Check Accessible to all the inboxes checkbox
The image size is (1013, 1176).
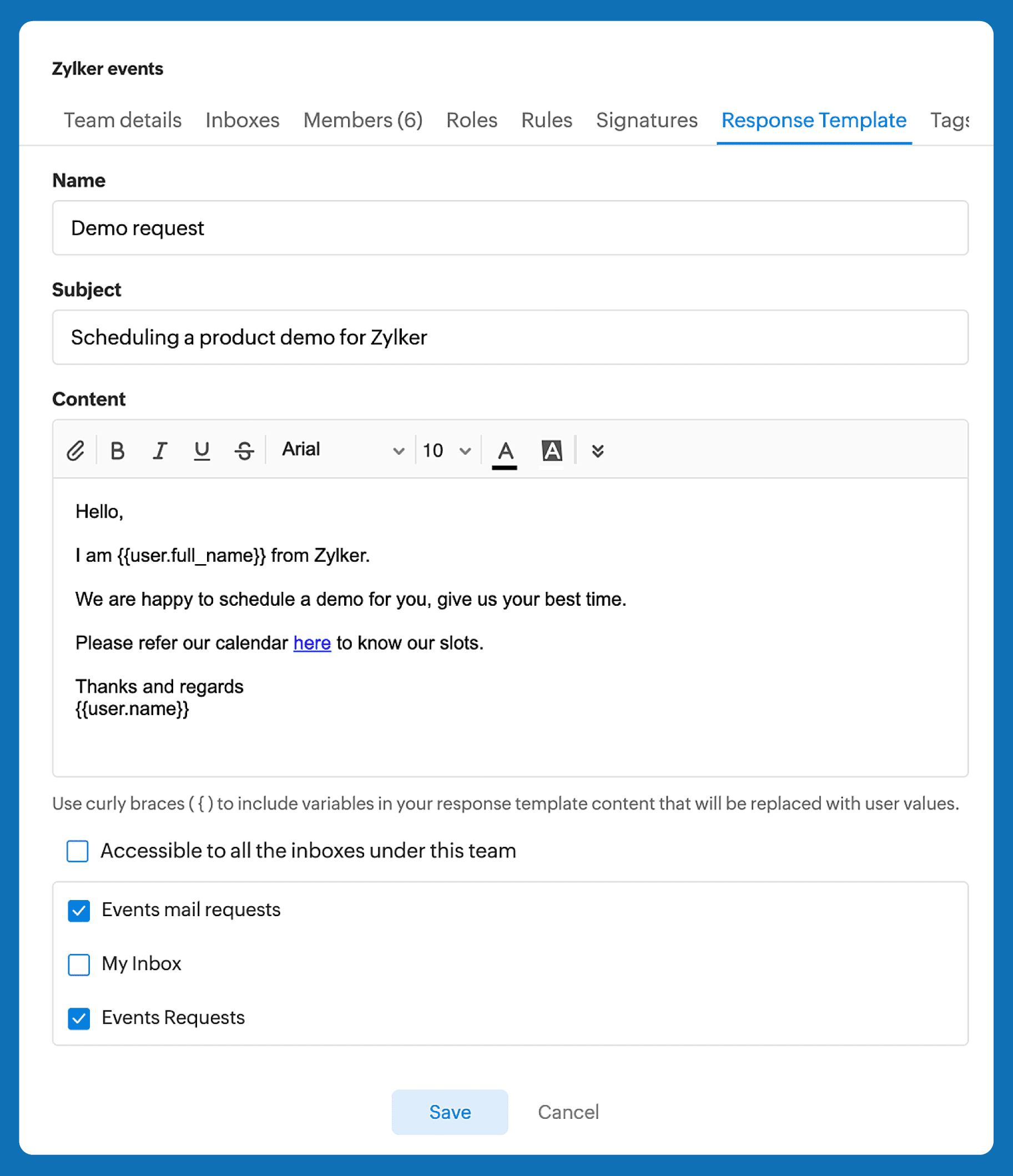pos(77,851)
